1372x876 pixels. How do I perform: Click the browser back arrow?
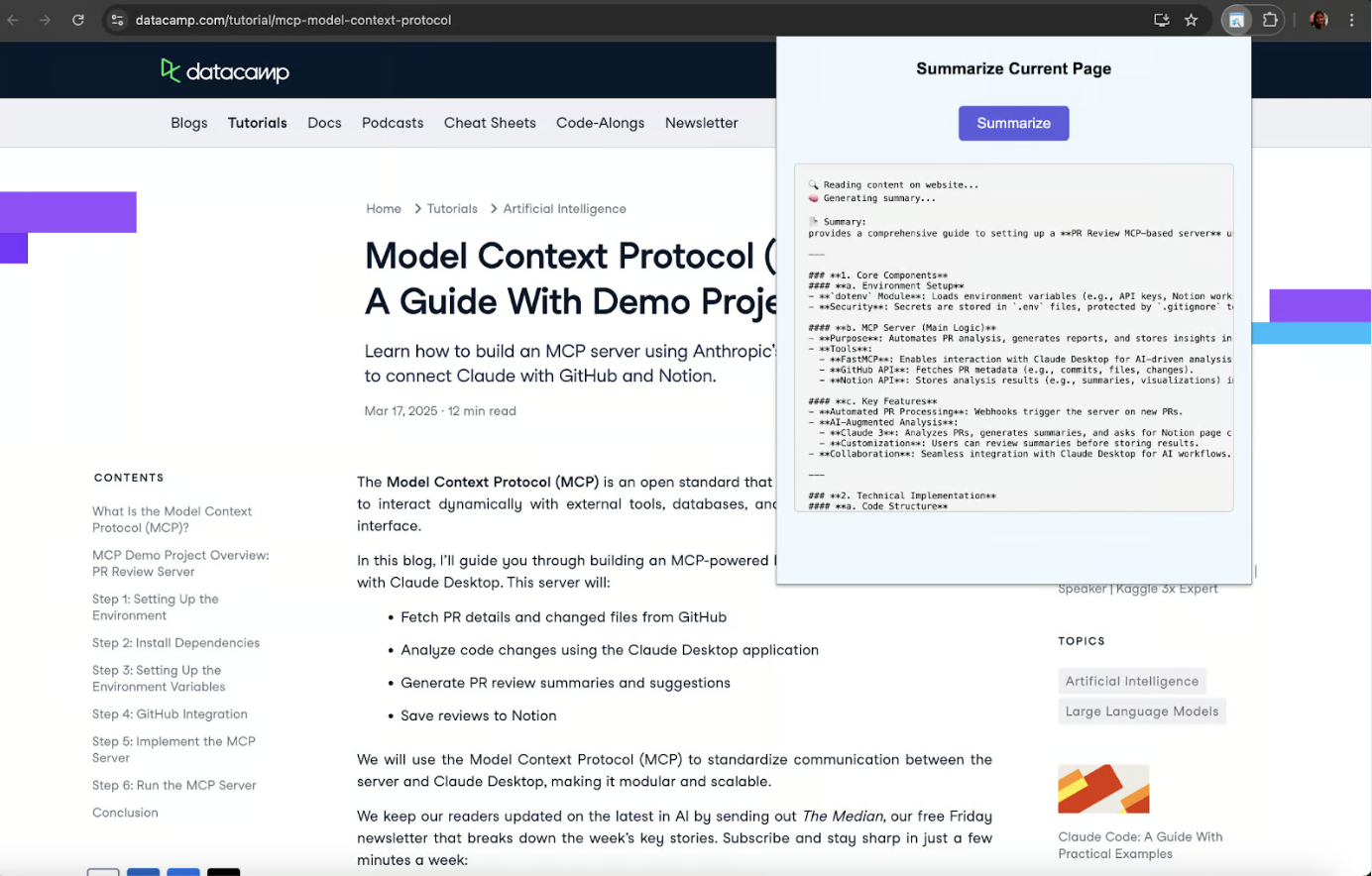(13, 20)
